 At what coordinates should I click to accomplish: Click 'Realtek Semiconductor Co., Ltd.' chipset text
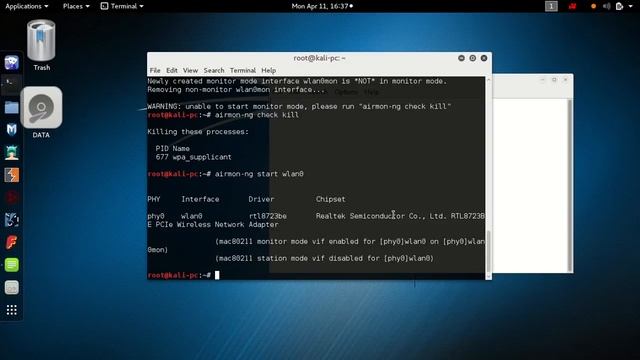(x=381, y=216)
